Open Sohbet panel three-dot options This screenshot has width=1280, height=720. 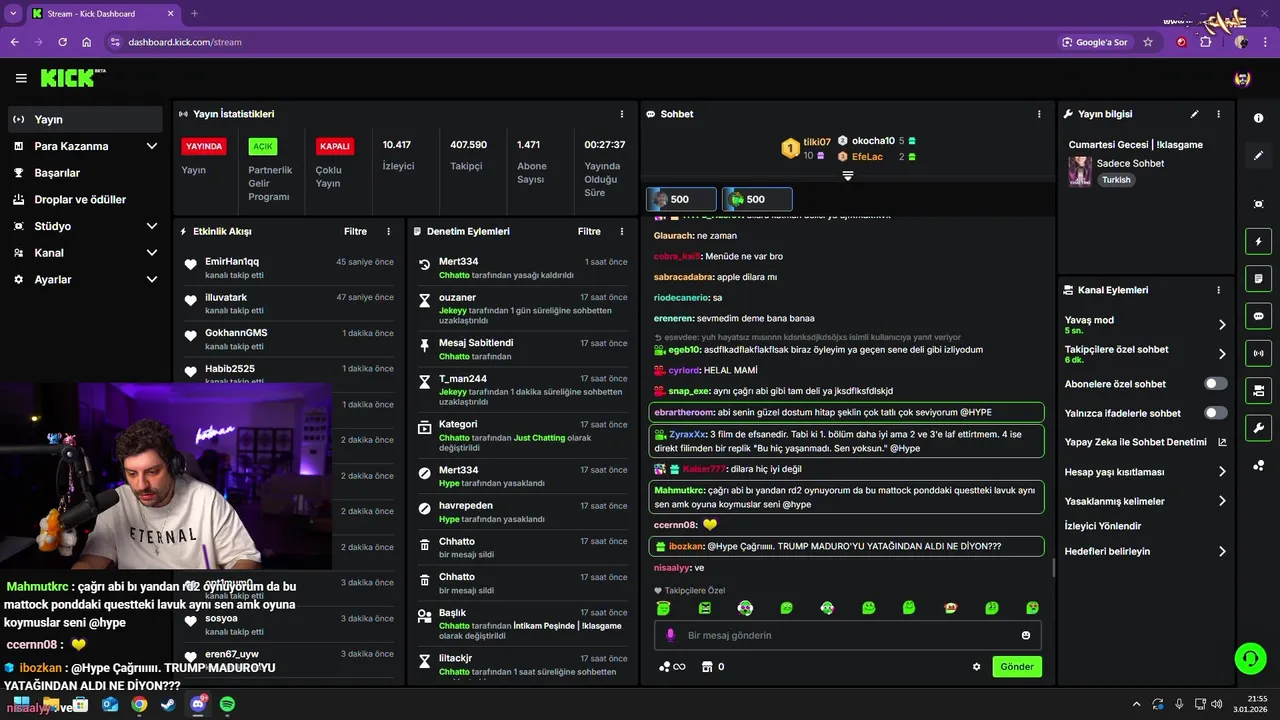click(x=1040, y=114)
